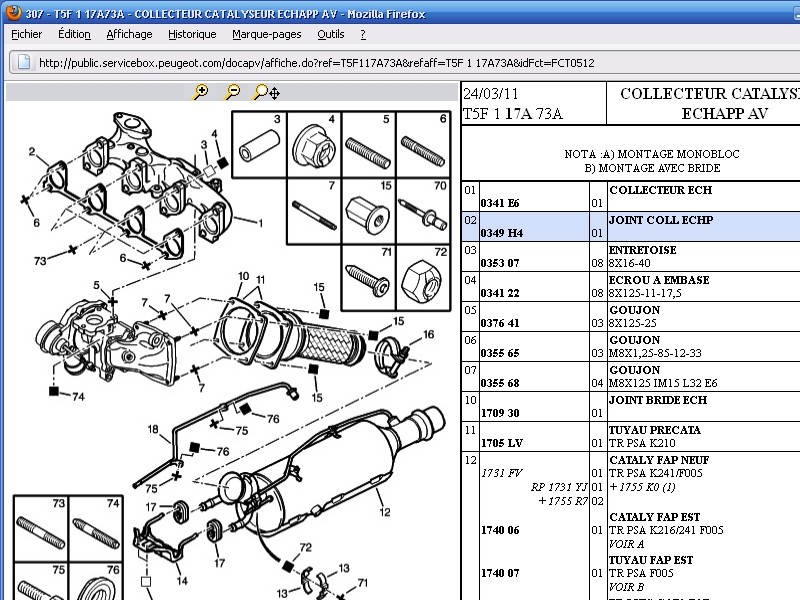Click callout 14 under the bracket in diagram
The height and width of the screenshot is (600, 800).
tap(182, 581)
